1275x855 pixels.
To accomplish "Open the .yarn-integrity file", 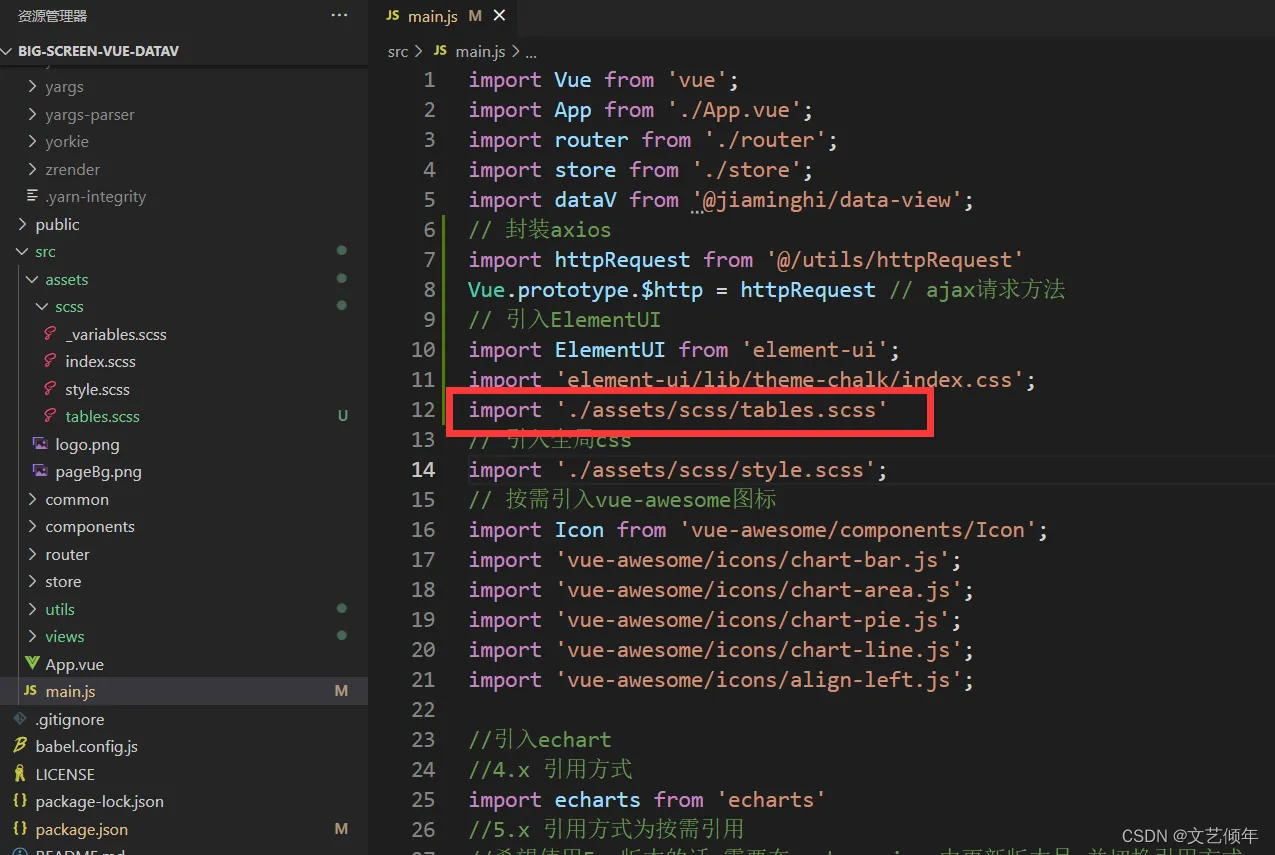I will pos(95,197).
